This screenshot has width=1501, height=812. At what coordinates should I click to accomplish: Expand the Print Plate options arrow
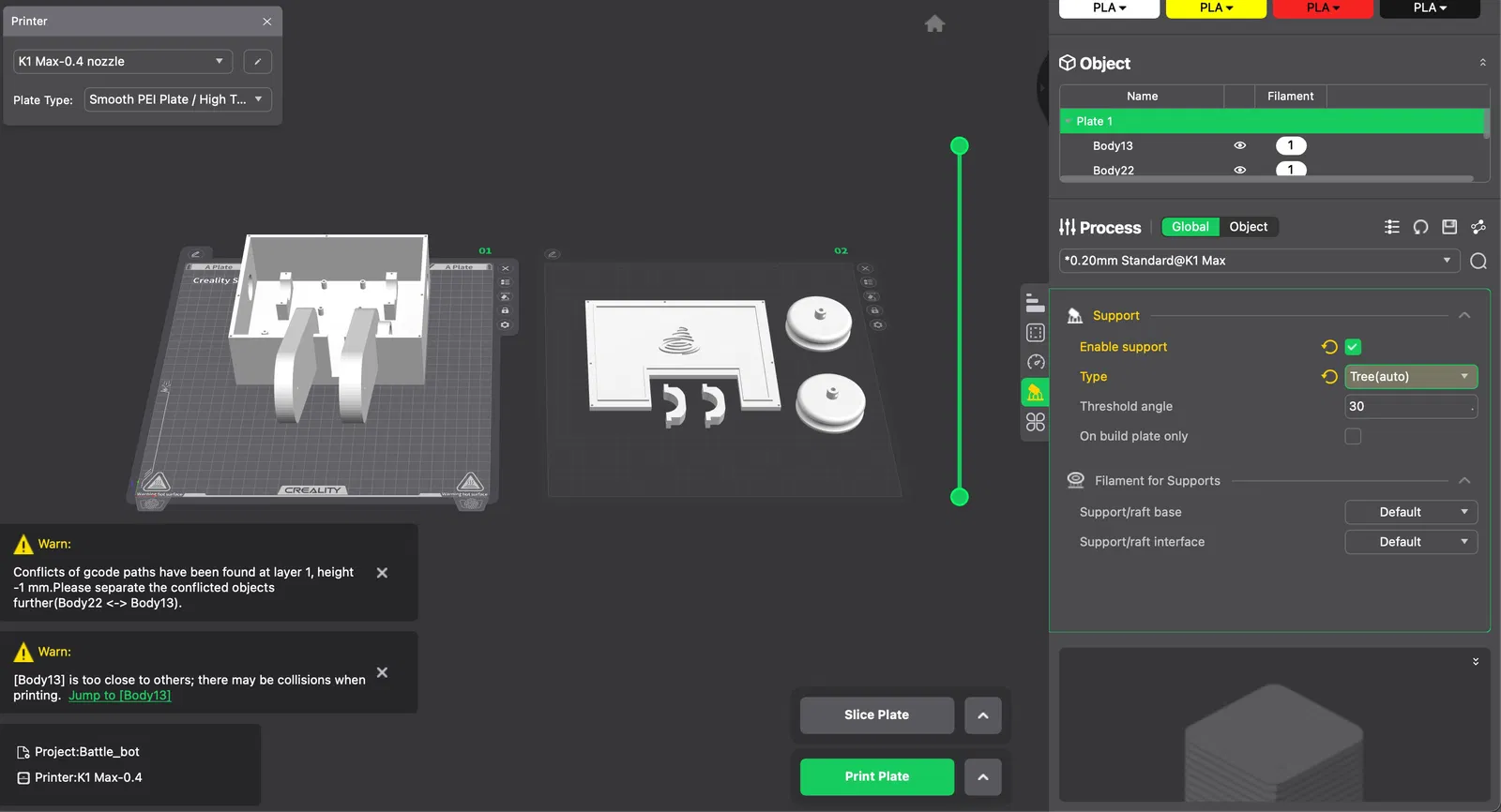click(x=983, y=776)
